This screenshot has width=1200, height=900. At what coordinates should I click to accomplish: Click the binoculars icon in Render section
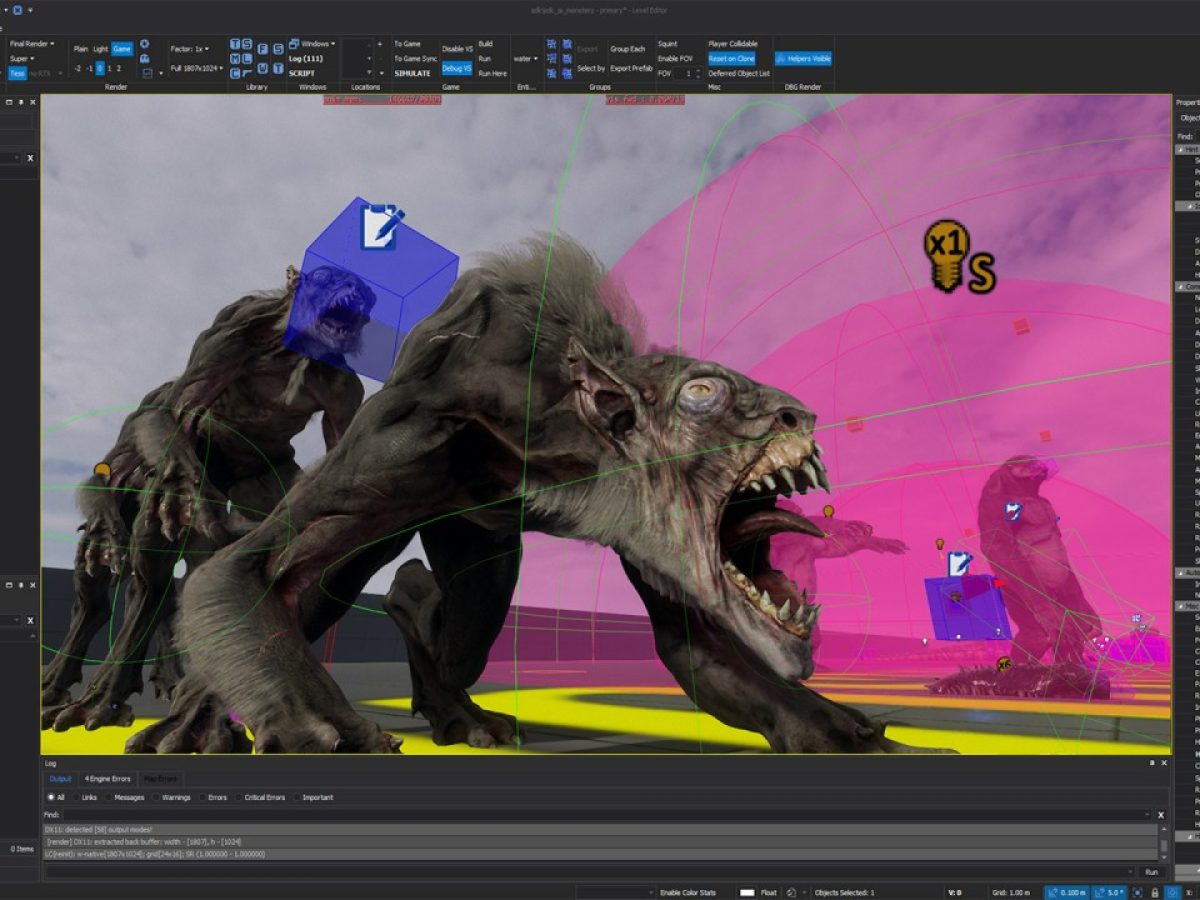(x=145, y=58)
